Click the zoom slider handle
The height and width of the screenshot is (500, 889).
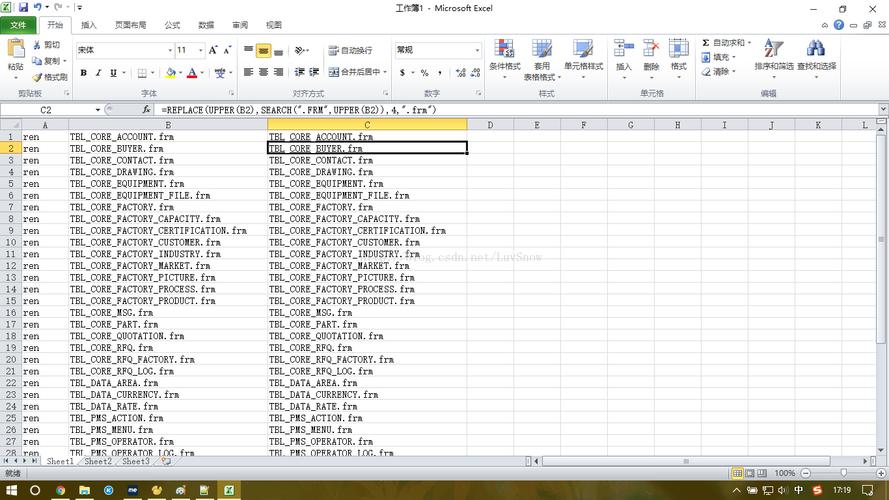[844, 473]
